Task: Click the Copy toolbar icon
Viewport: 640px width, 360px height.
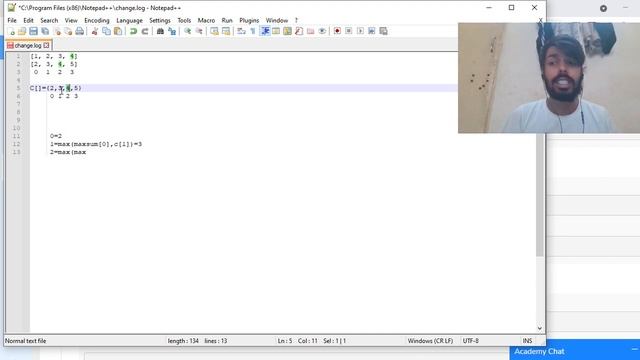Action: coord(106,31)
